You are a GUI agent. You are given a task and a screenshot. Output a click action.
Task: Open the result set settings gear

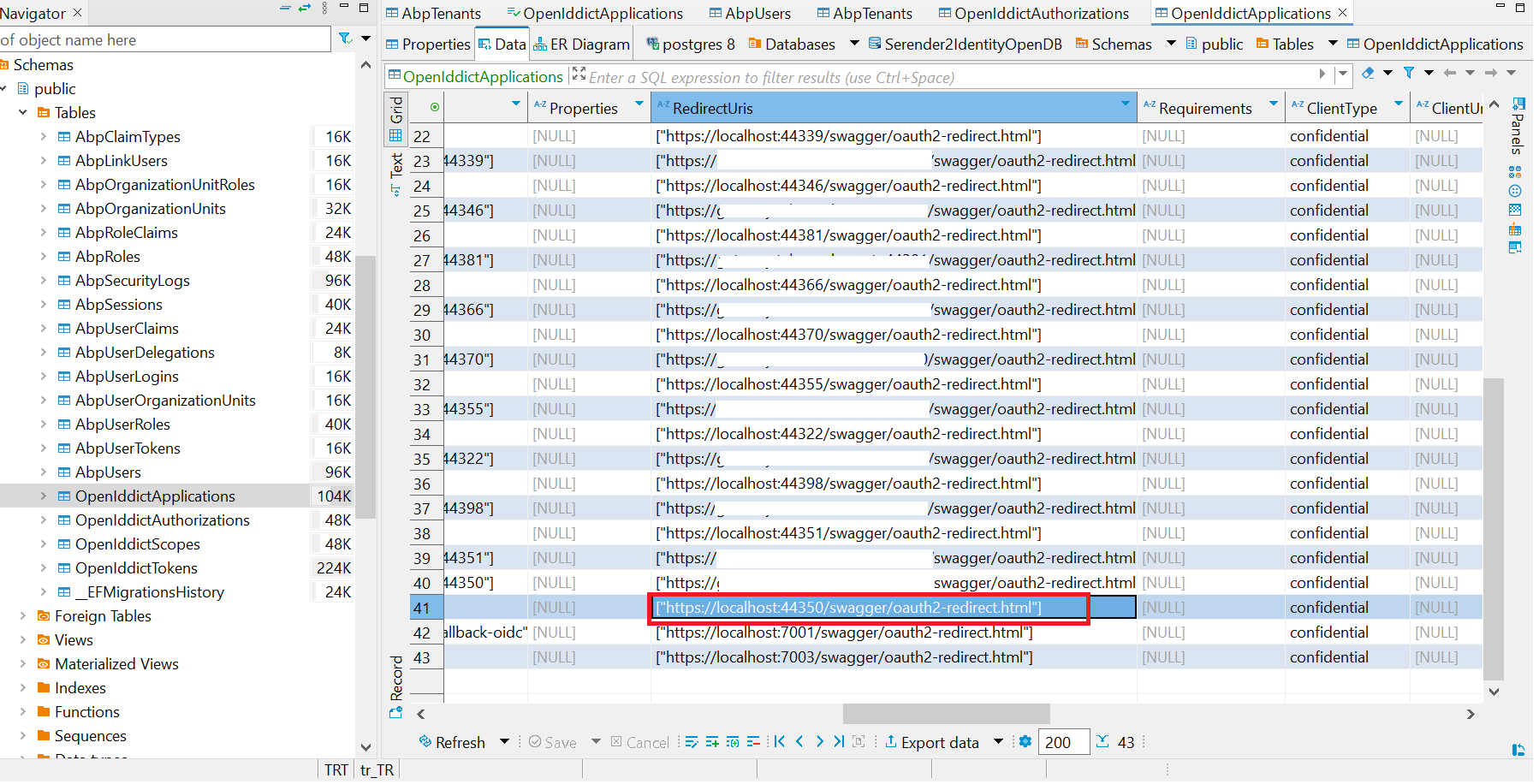1025,742
